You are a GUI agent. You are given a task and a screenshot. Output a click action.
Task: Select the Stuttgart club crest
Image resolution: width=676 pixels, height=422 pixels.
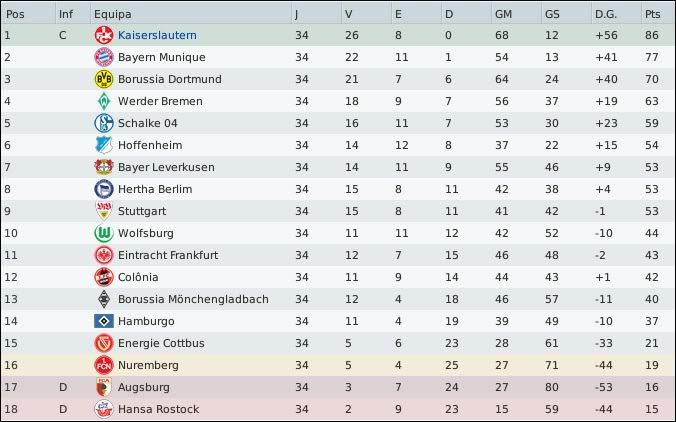102,211
